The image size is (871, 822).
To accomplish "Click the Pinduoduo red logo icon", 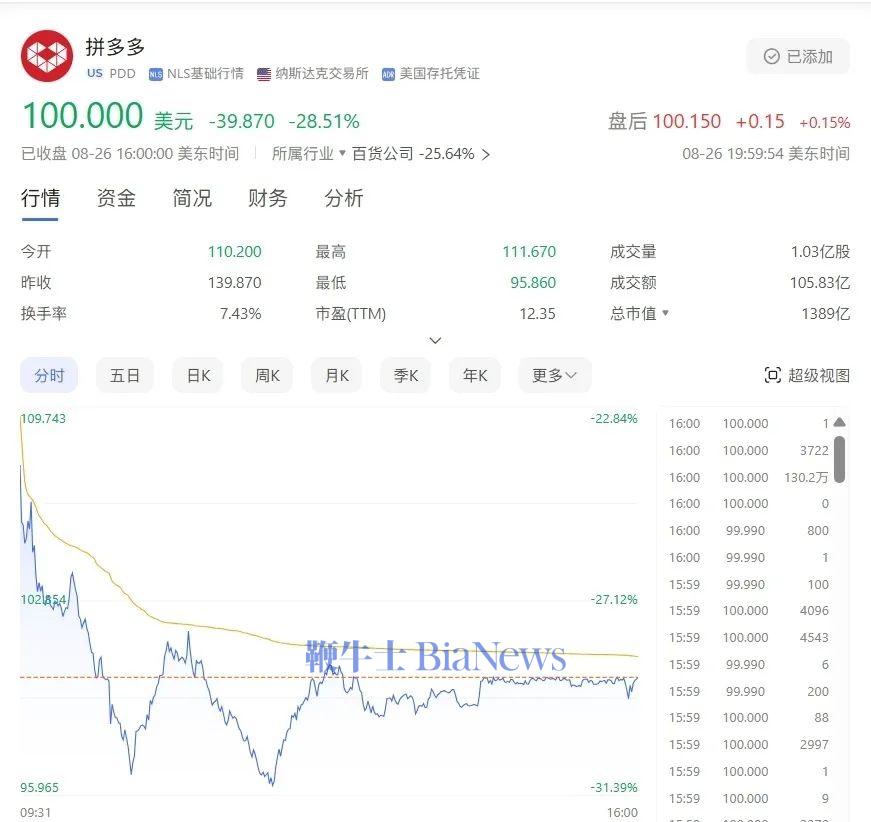I will pyautogui.click(x=47, y=56).
